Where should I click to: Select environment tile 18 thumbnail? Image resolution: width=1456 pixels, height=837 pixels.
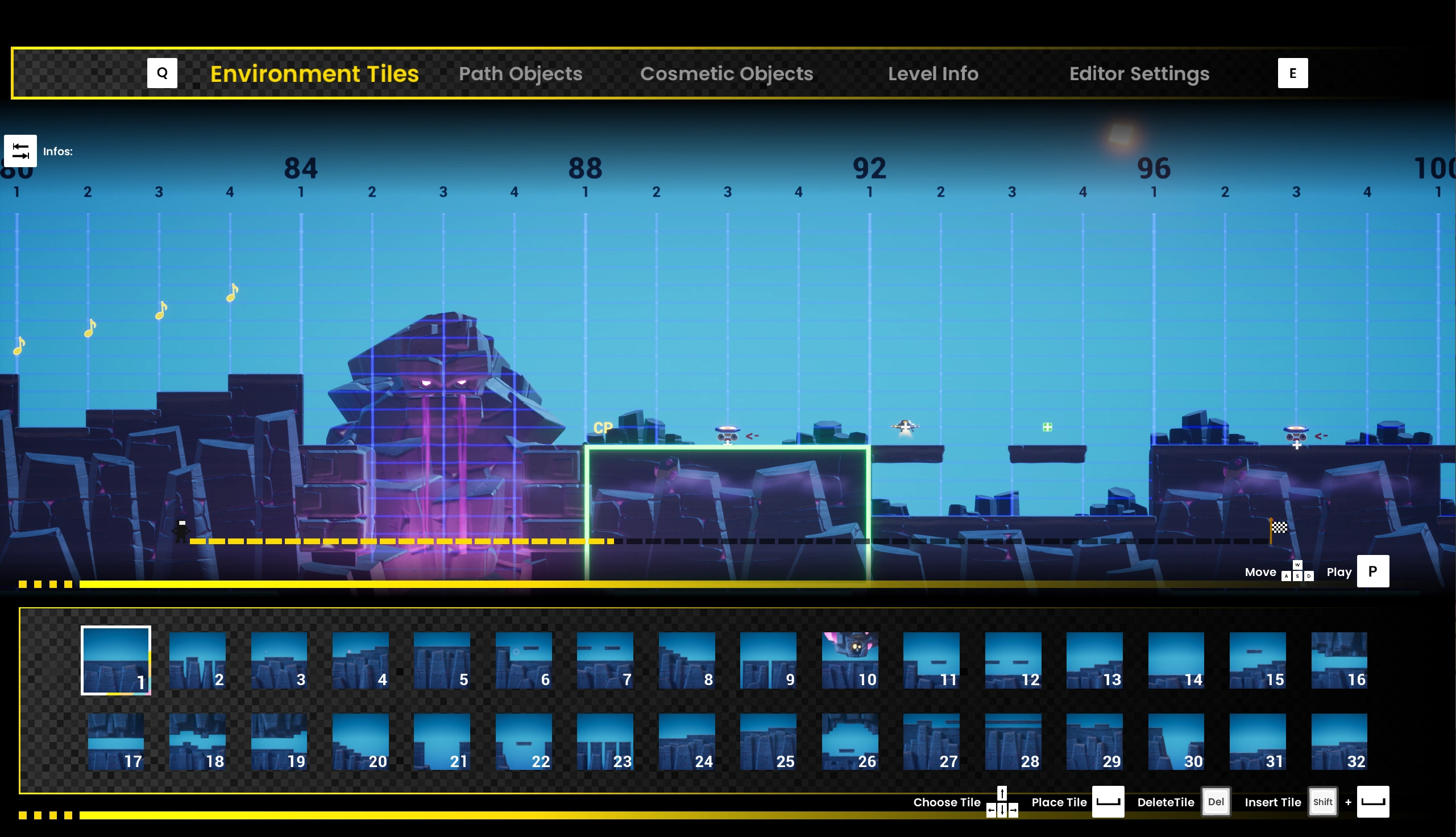197,741
